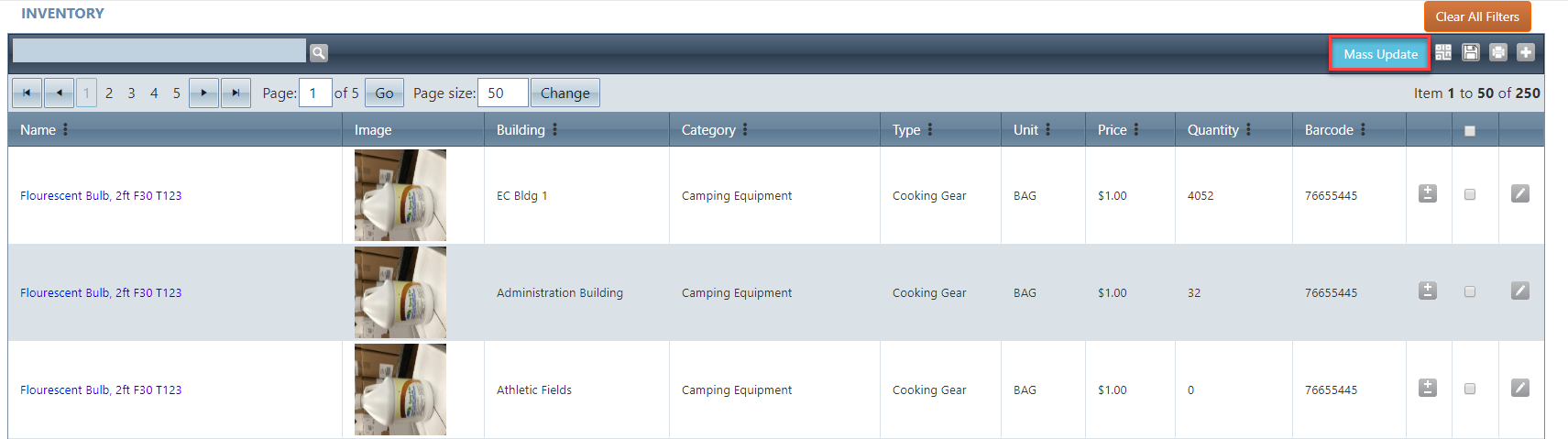Go to page 5
Image resolution: width=1568 pixels, height=439 pixels.
click(177, 93)
